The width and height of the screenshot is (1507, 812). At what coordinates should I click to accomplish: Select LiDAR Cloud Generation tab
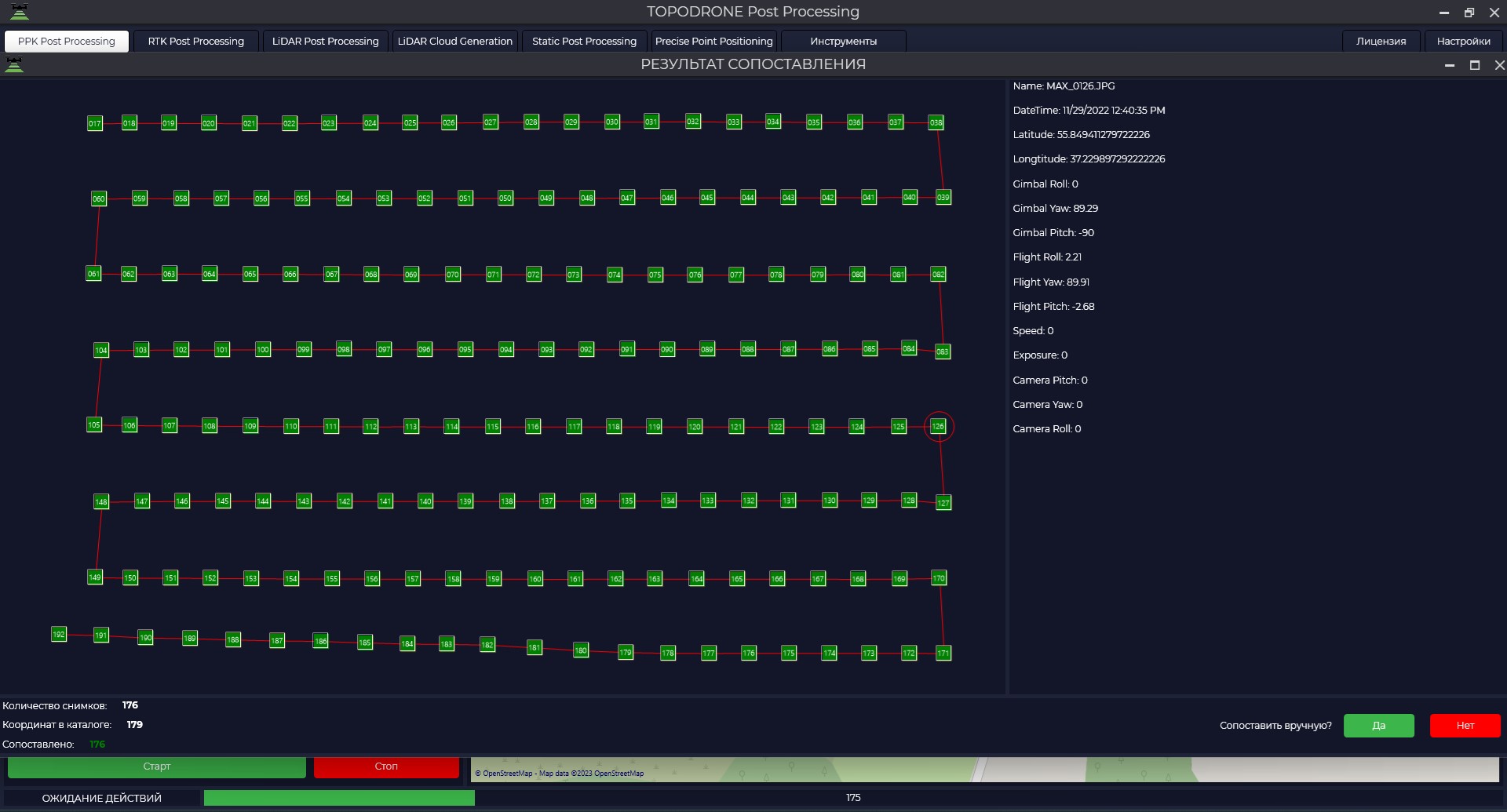point(455,41)
